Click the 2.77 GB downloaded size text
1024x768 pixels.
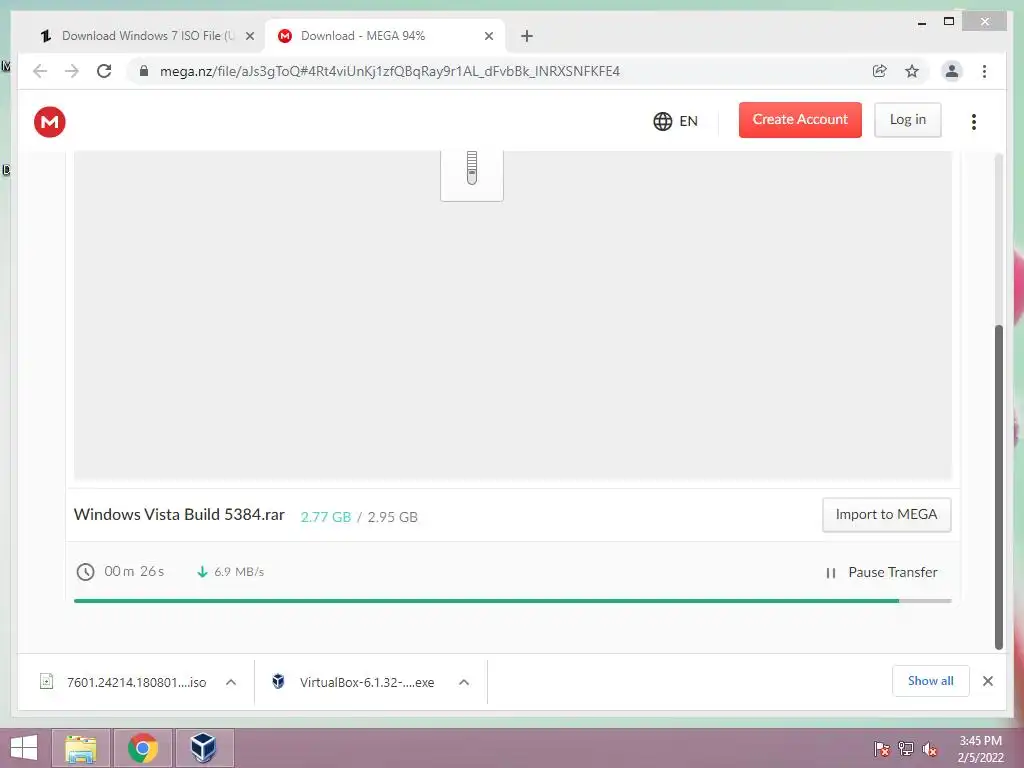tap(325, 517)
